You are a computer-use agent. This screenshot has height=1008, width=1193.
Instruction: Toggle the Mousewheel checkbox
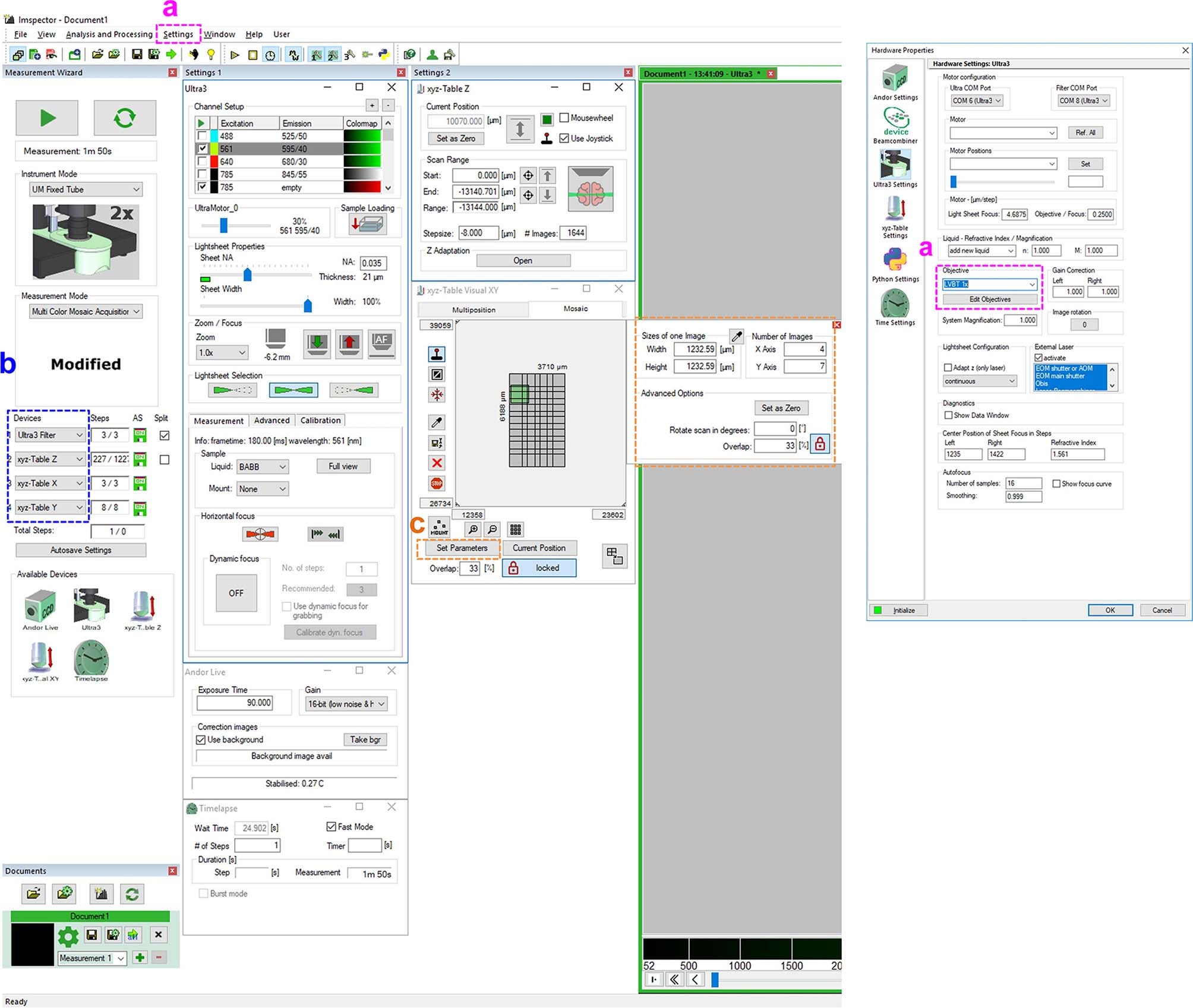tap(564, 118)
